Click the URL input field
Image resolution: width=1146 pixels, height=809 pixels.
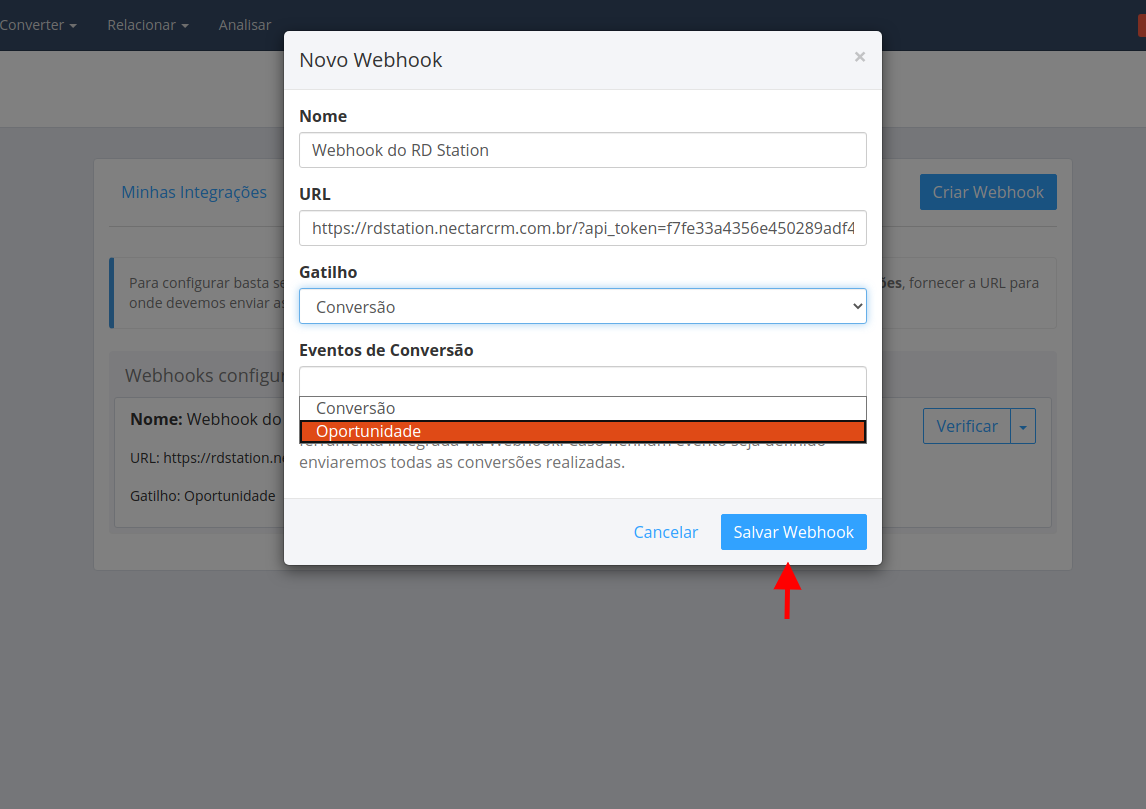point(583,228)
